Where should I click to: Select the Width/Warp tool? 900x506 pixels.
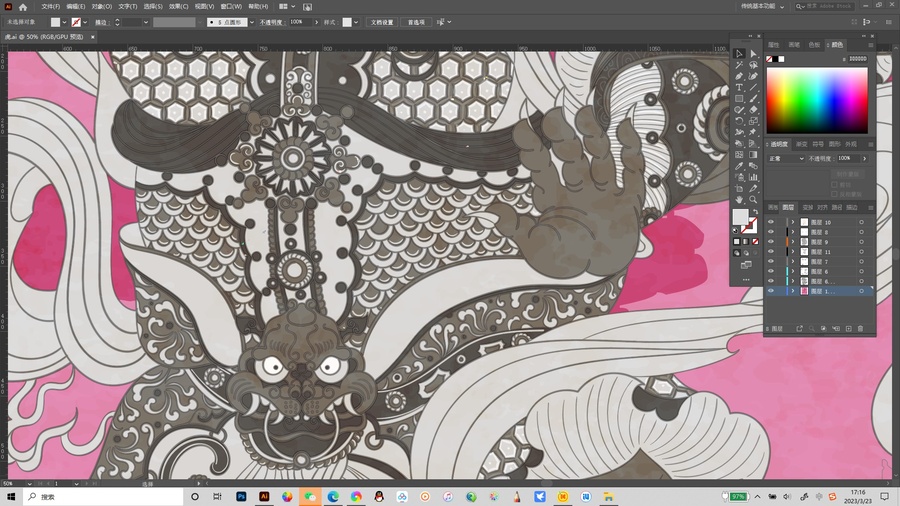pos(739,132)
